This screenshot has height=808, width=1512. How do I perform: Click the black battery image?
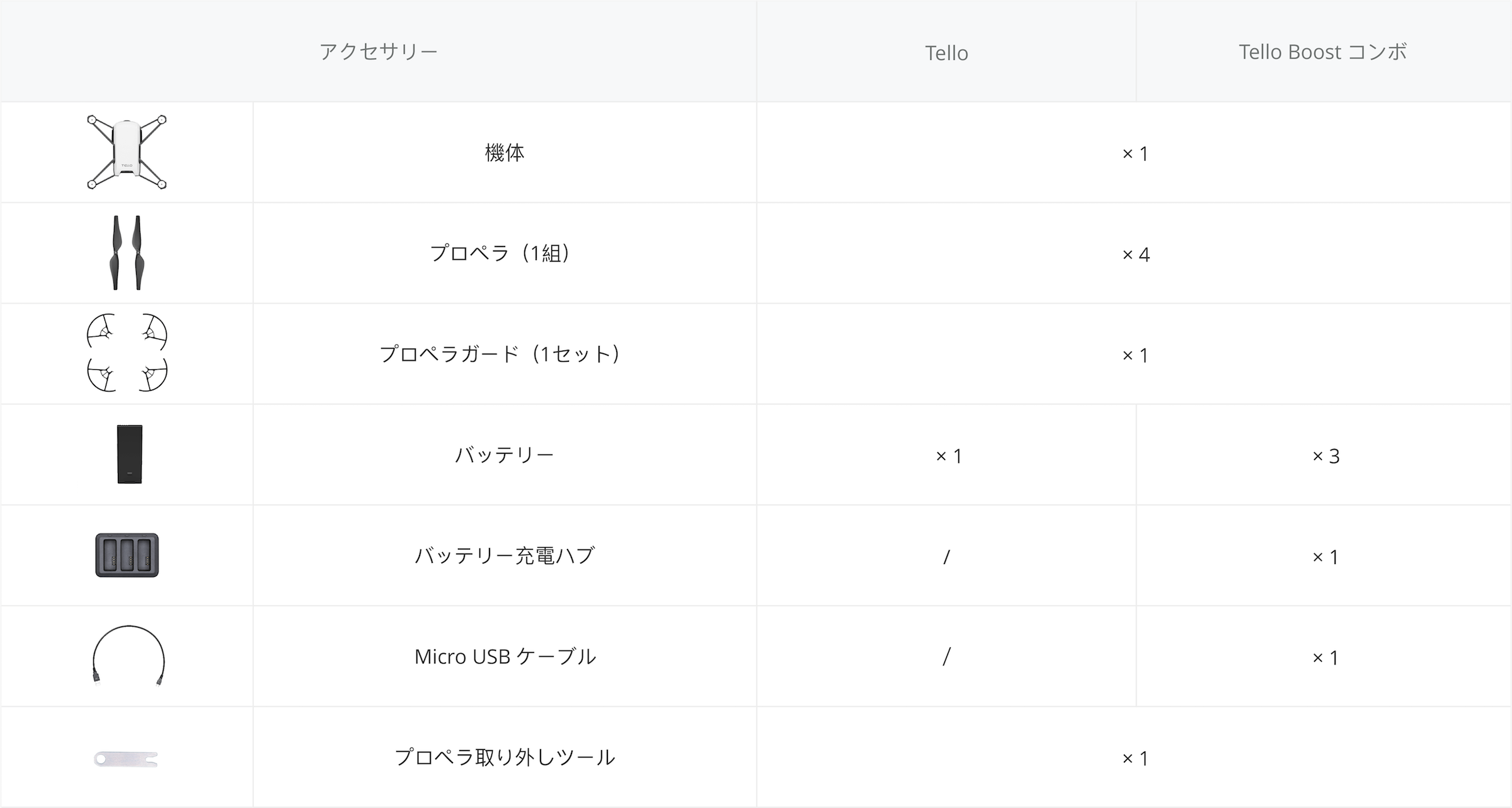[x=130, y=454]
